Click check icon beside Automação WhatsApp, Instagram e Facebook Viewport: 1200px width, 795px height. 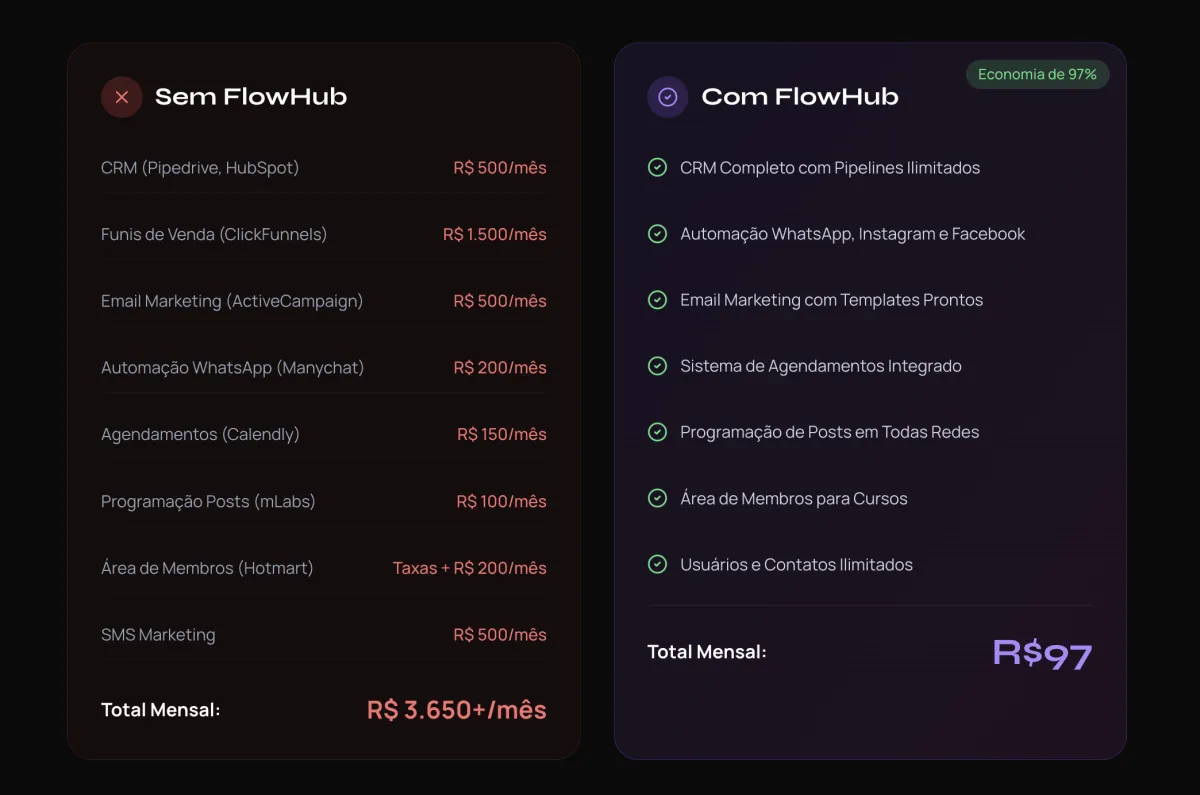[657, 234]
